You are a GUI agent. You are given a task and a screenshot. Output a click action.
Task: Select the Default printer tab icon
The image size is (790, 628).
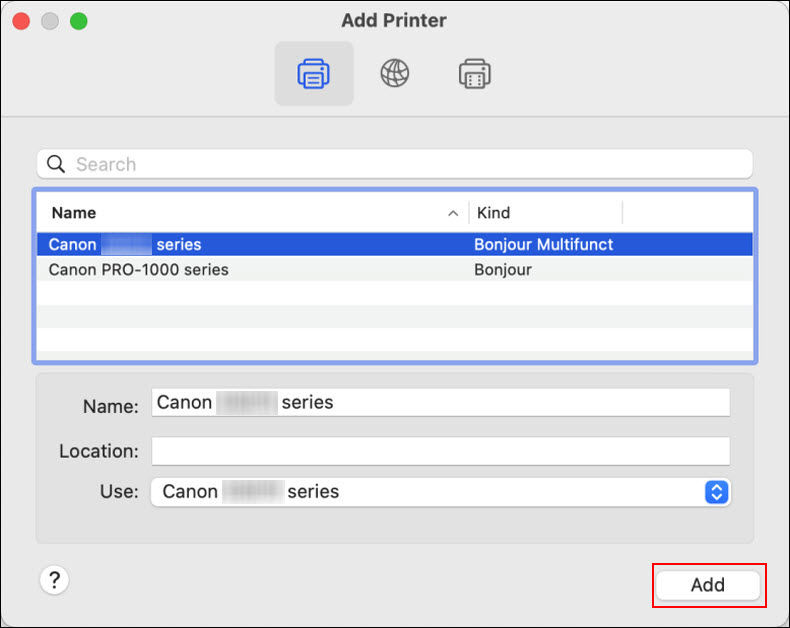(313, 74)
